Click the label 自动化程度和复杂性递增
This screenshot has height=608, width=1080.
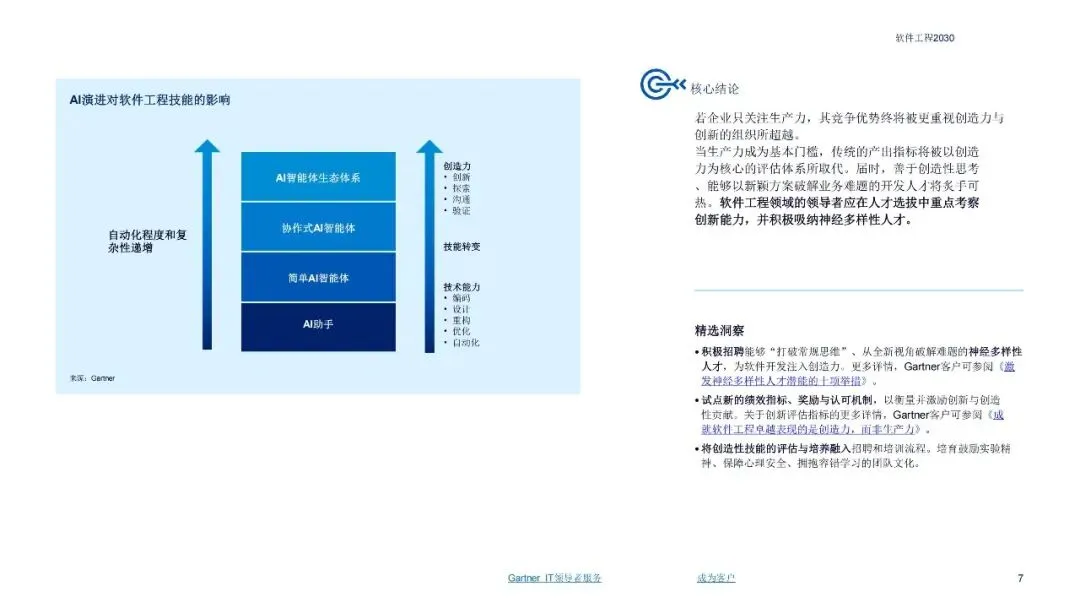[x=147, y=241]
